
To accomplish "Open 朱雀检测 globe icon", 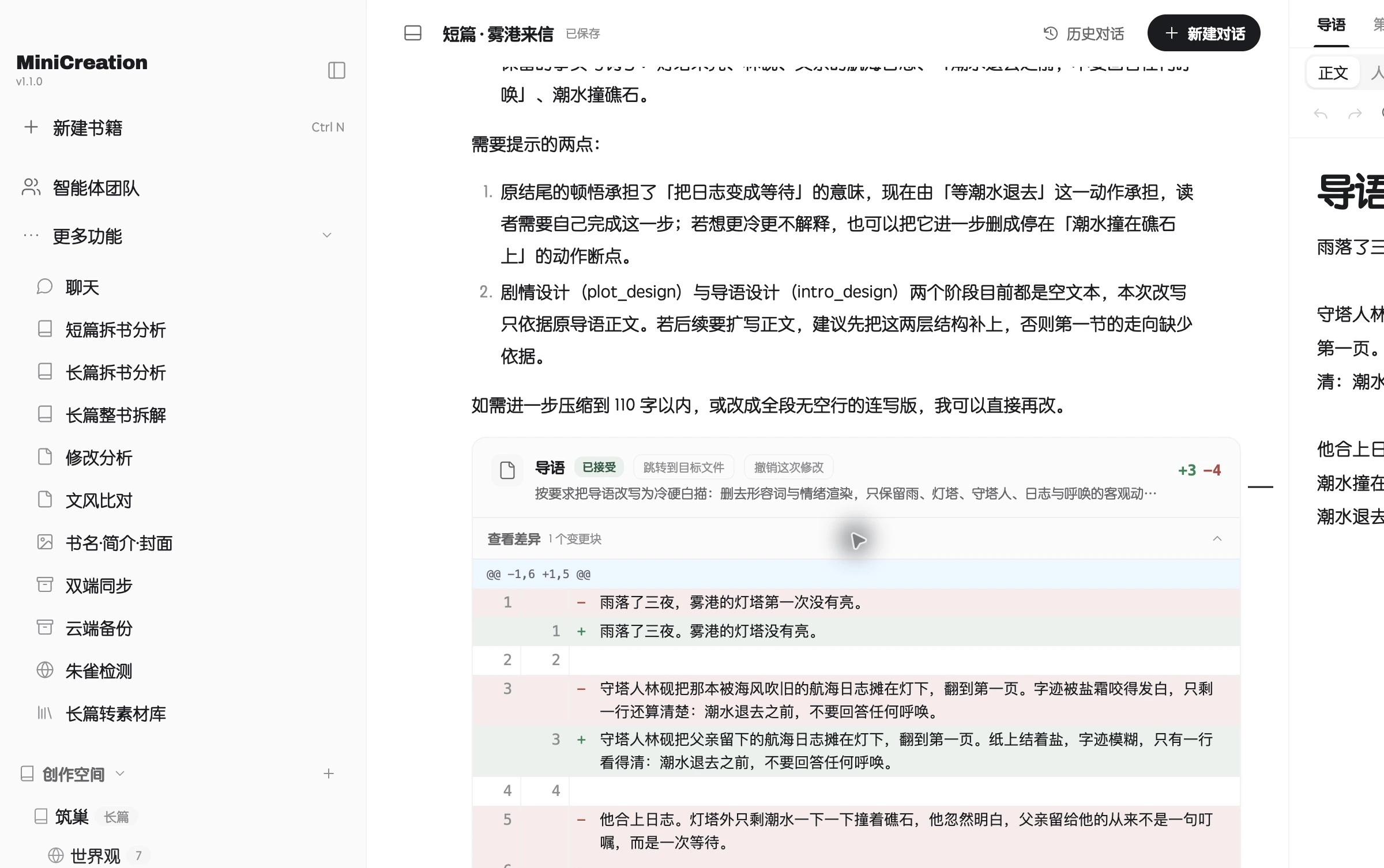I will 45,670.
